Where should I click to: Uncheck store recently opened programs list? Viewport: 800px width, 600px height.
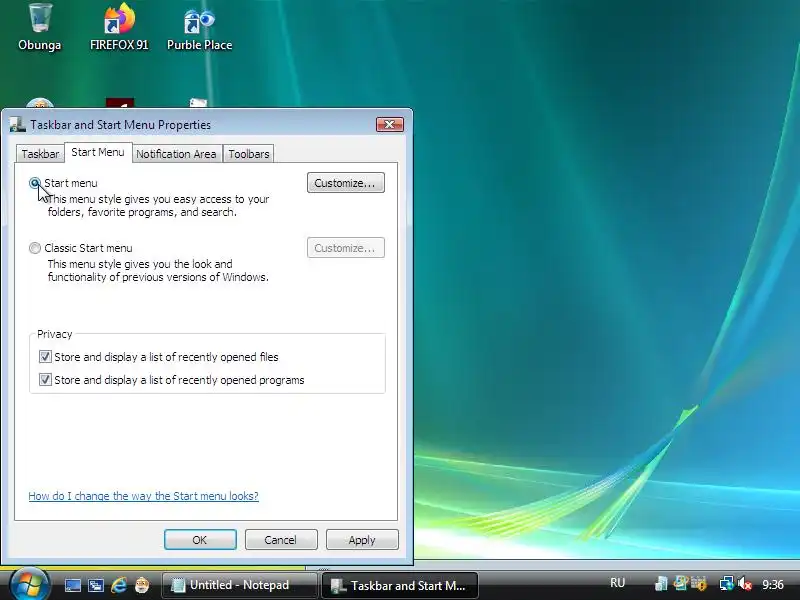coord(45,380)
